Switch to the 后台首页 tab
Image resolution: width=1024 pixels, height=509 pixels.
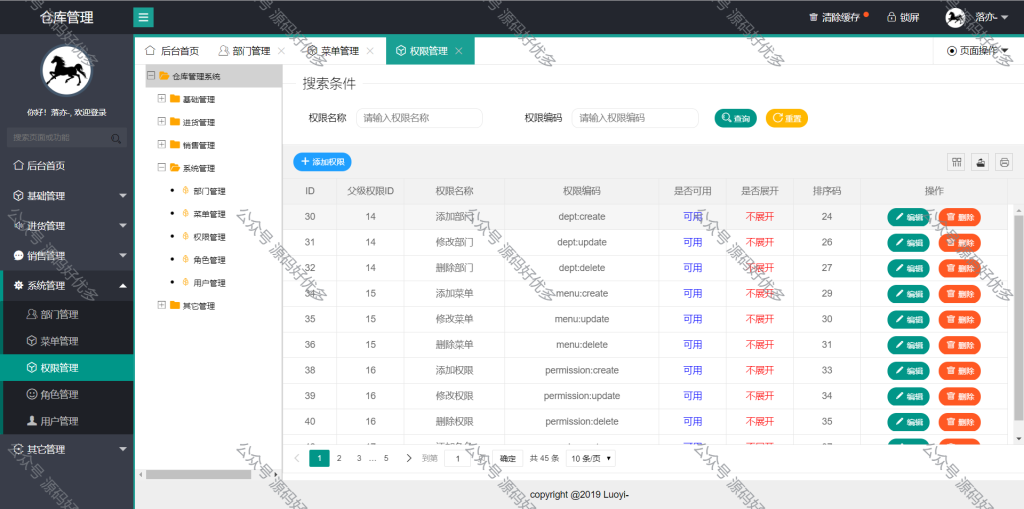[x=172, y=51]
